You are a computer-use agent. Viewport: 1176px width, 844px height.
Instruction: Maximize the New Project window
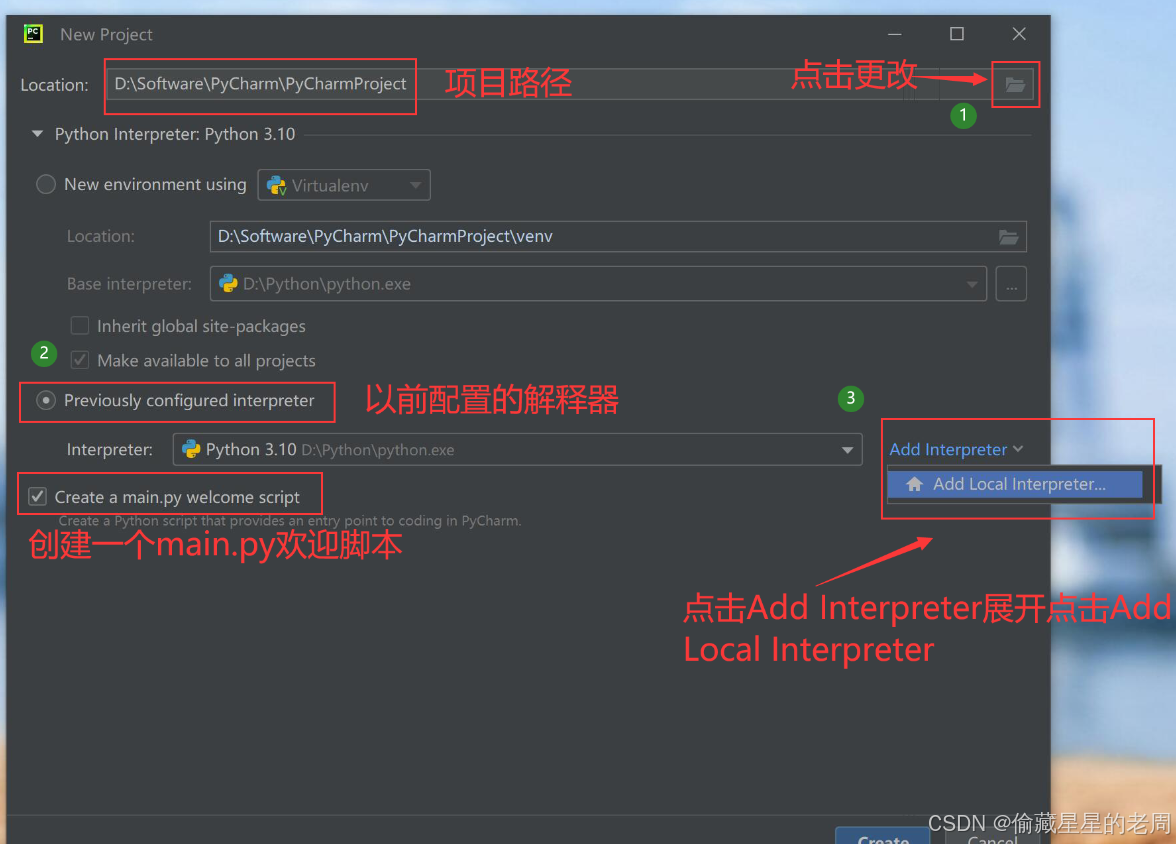957,34
